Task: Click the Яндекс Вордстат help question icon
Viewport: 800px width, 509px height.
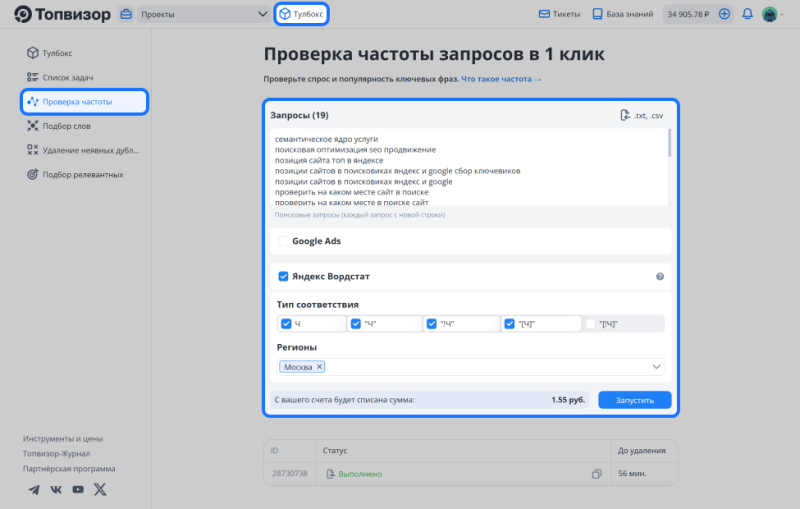Action: (660, 276)
